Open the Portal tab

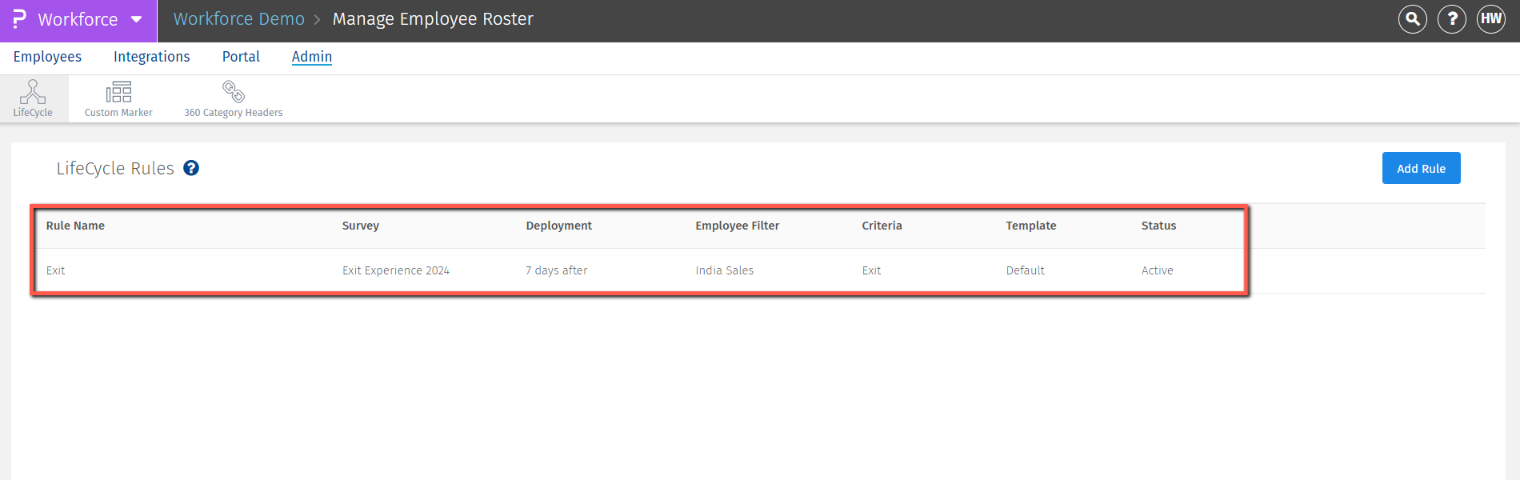click(241, 57)
